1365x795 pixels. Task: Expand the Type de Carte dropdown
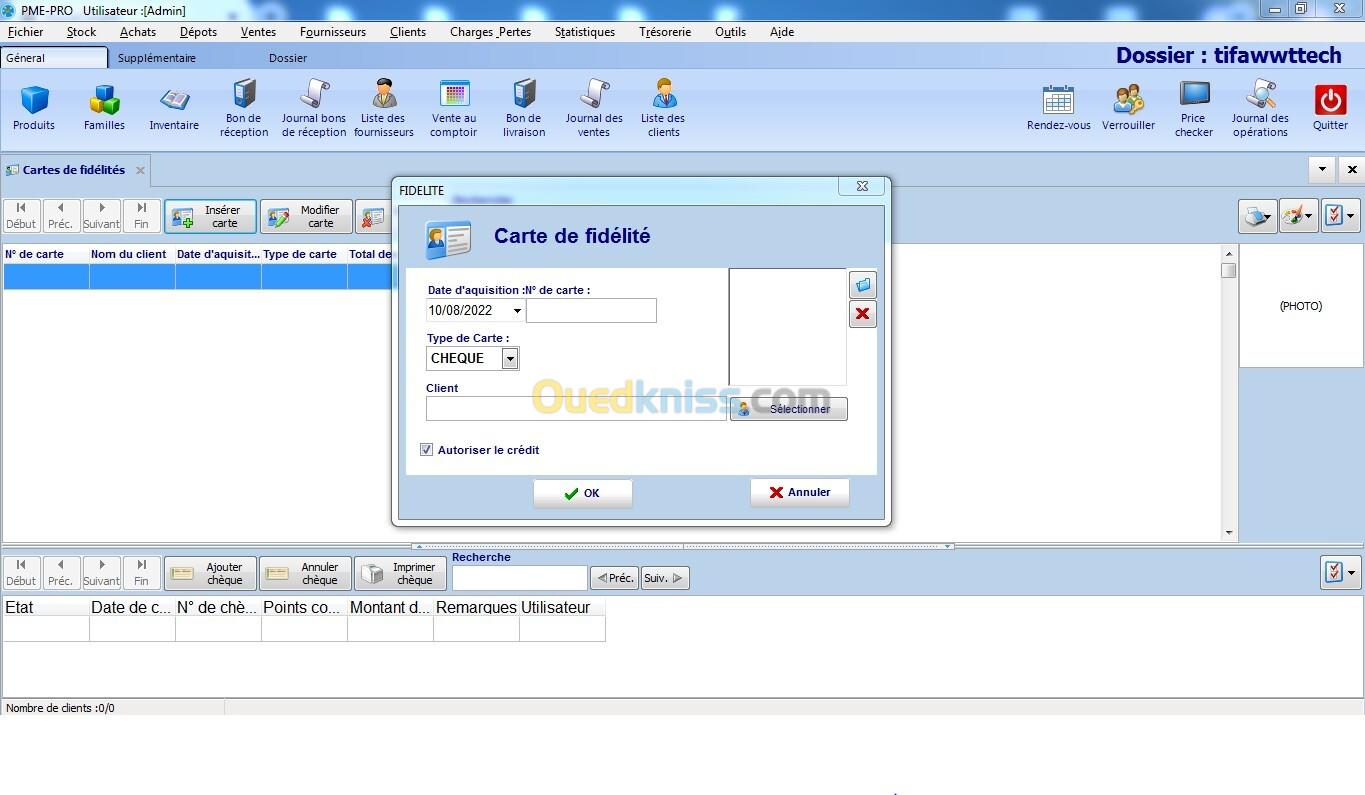(510, 359)
